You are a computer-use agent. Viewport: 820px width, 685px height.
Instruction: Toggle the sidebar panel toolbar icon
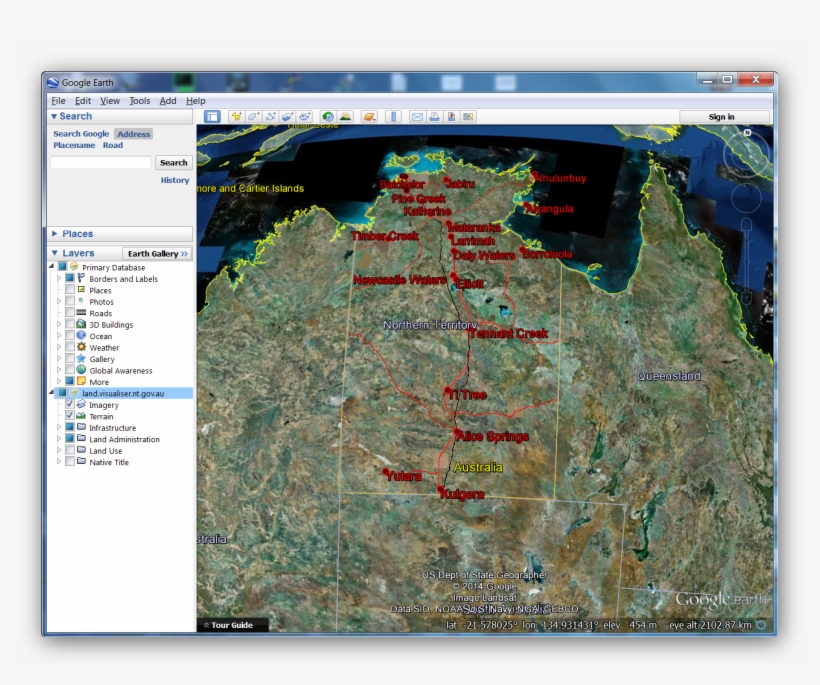pos(212,117)
